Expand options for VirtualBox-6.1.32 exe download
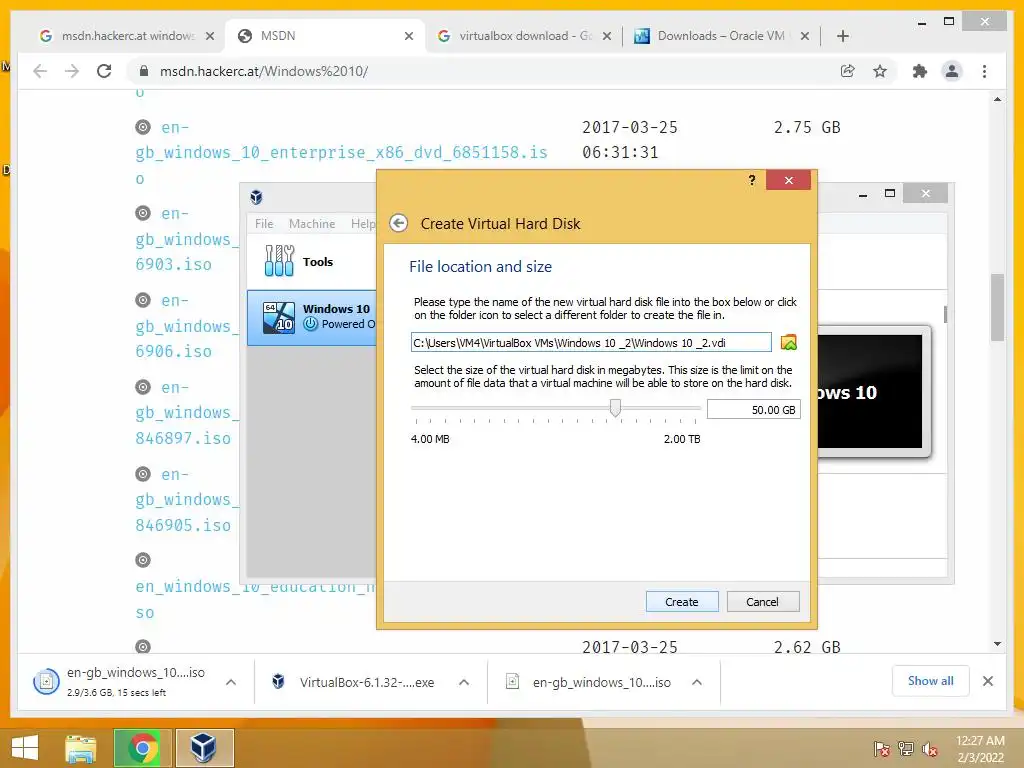Viewport: 1024px width, 768px height. [464, 682]
